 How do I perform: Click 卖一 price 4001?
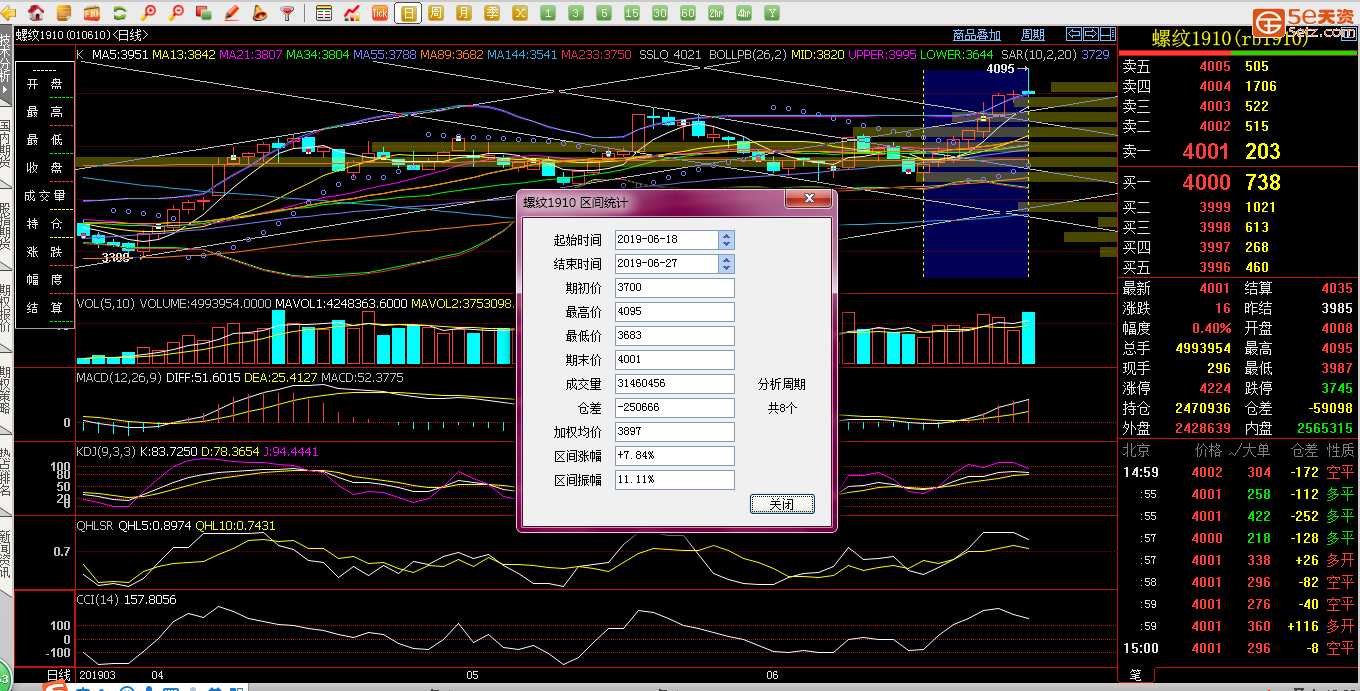click(1206, 152)
